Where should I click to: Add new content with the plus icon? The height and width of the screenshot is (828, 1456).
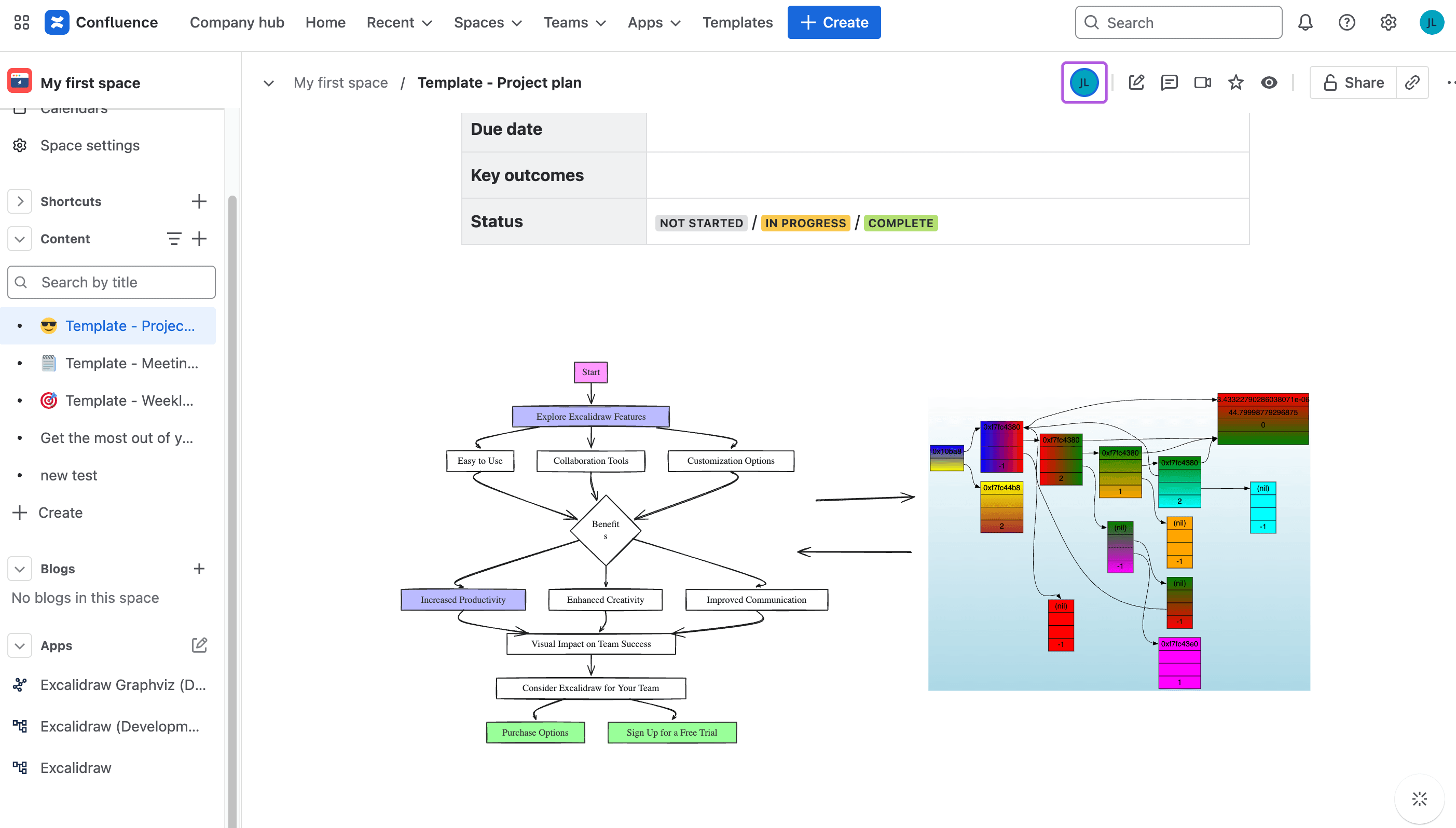[x=199, y=239]
